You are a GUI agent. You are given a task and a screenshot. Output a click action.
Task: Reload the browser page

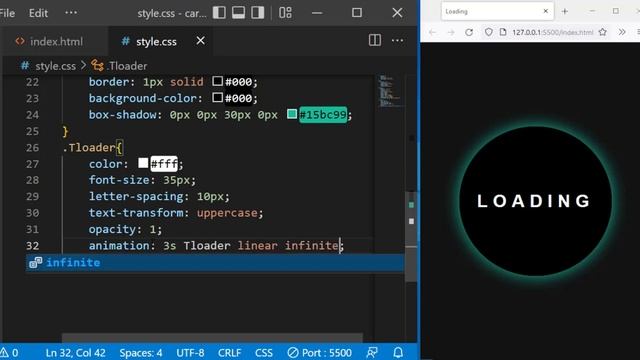[x=469, y=32]
